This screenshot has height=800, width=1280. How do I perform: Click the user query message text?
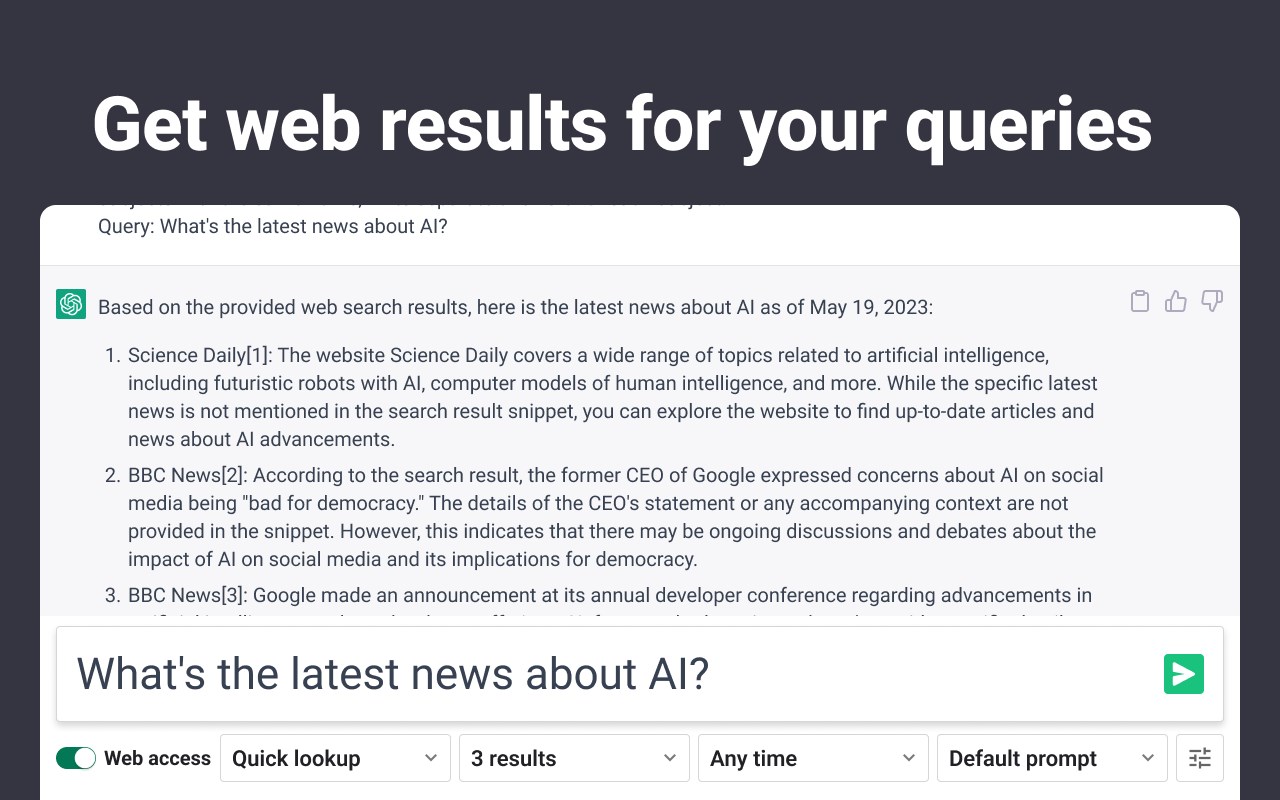272,227
